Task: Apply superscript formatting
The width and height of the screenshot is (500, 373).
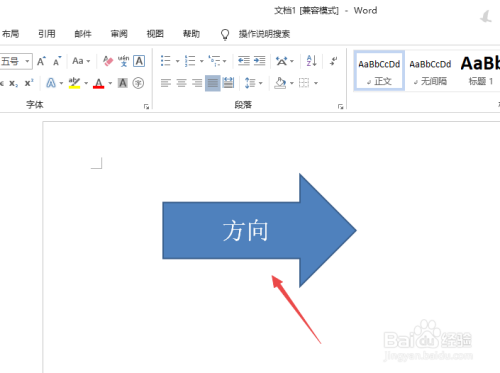Action: [x=29, y=83]
